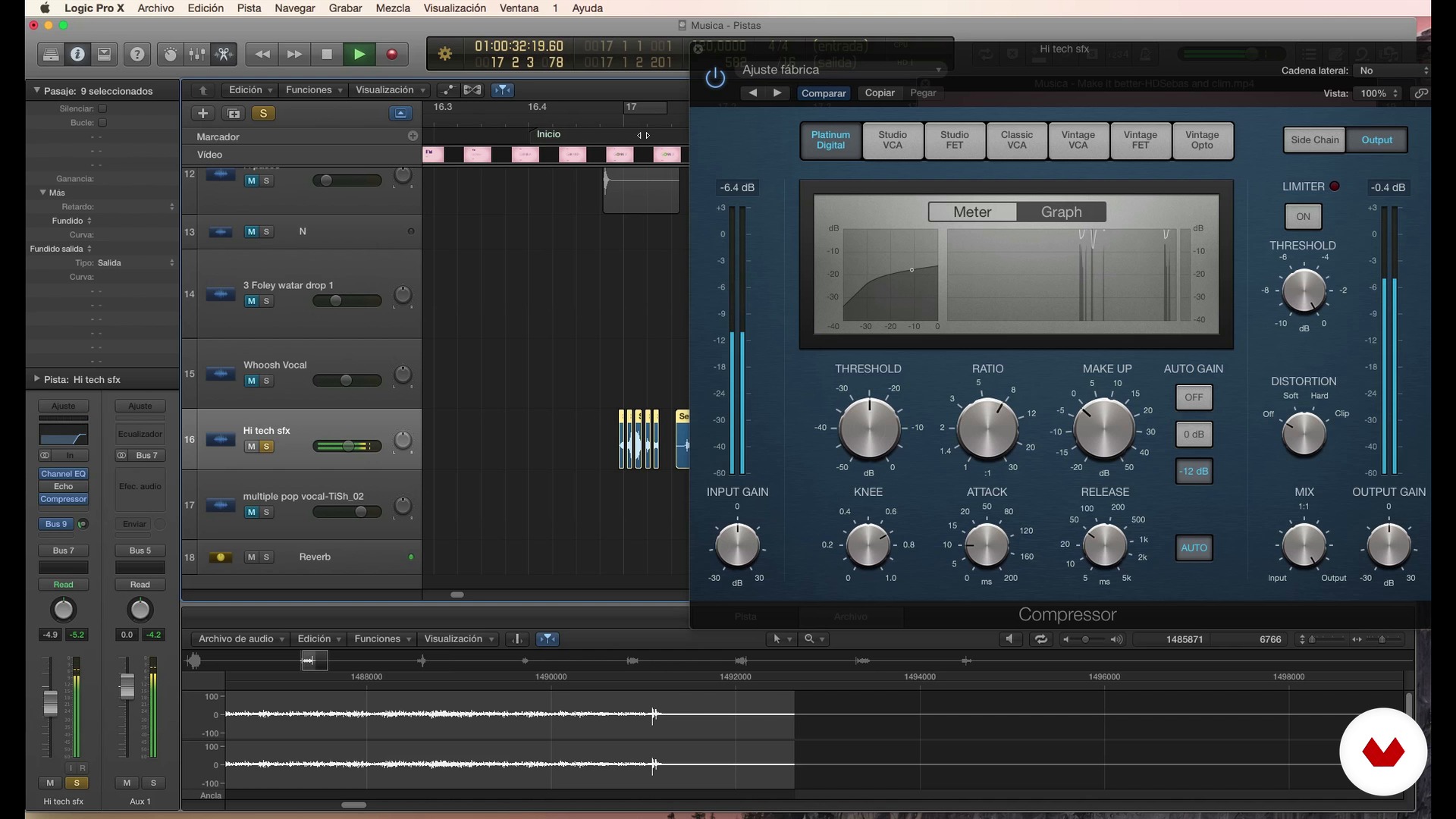
Task: Open tracks area Visualización menu
Action: pyautogui.click(x=390, y=90)
